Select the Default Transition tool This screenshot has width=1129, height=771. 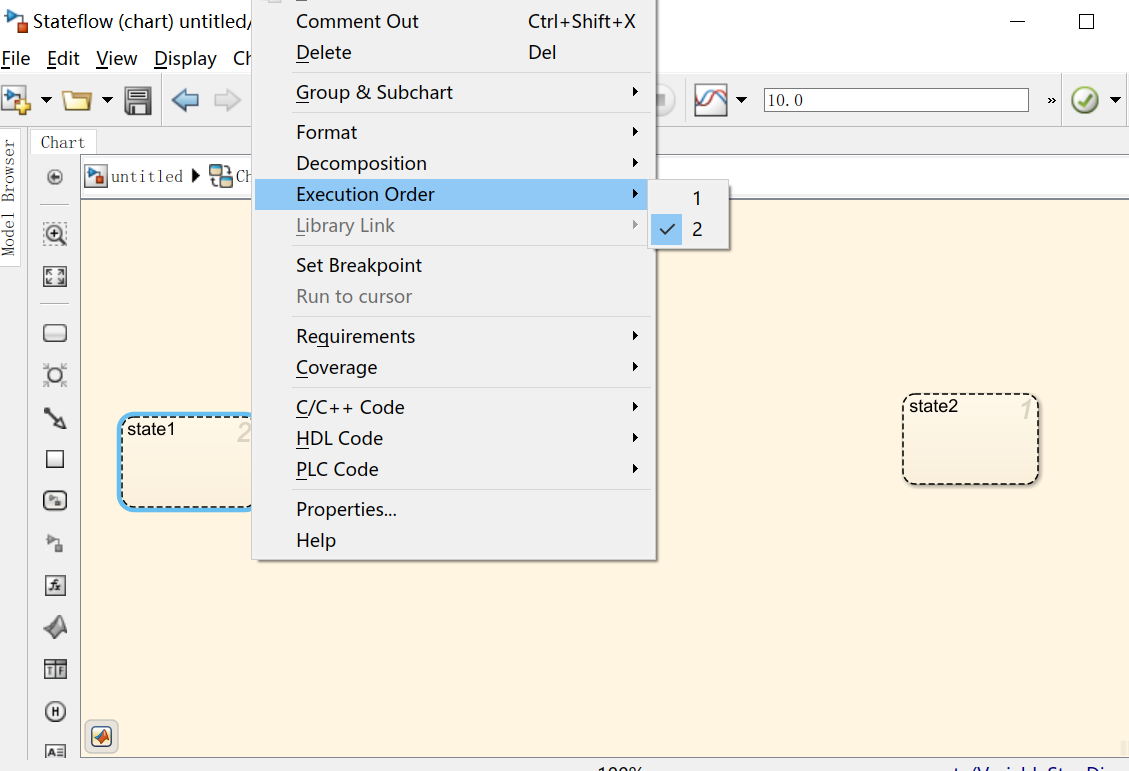(x=55, y=418)
